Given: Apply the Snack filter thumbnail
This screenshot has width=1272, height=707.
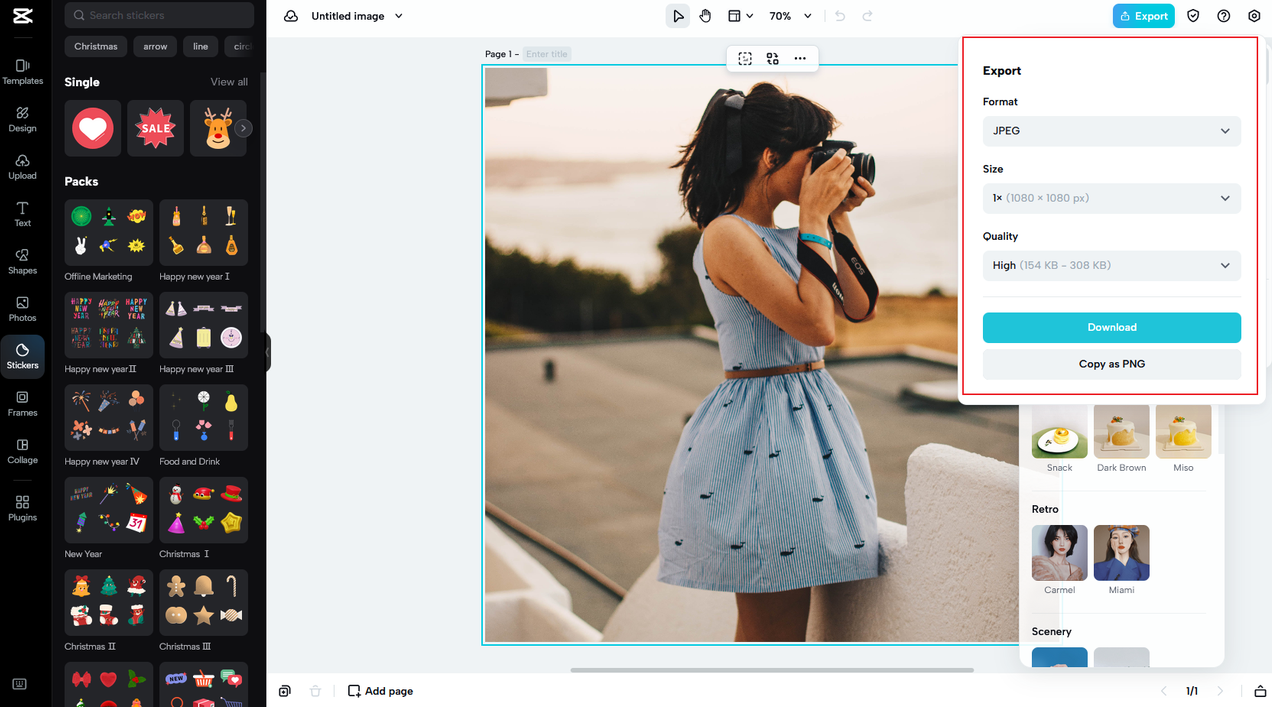Looking at the screenshot, I should [x=1060, y=431].
